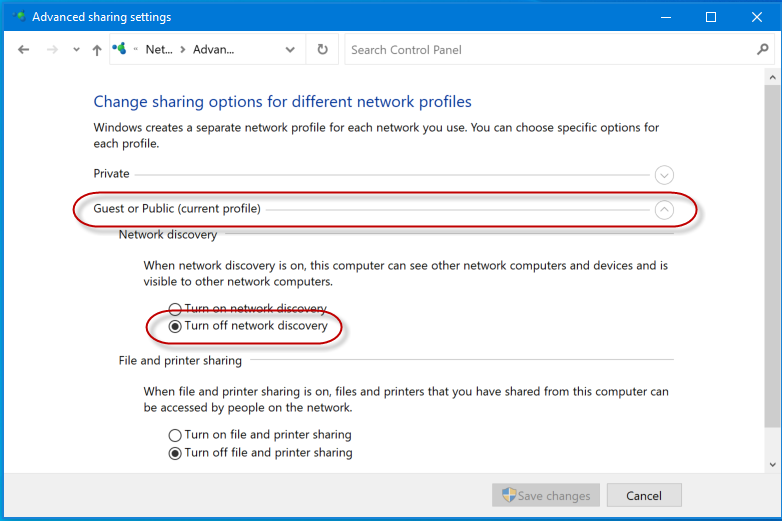Click the 'Advan...' breadcrumb in address bar
782x521 pixels.
(x=213, y=50)
